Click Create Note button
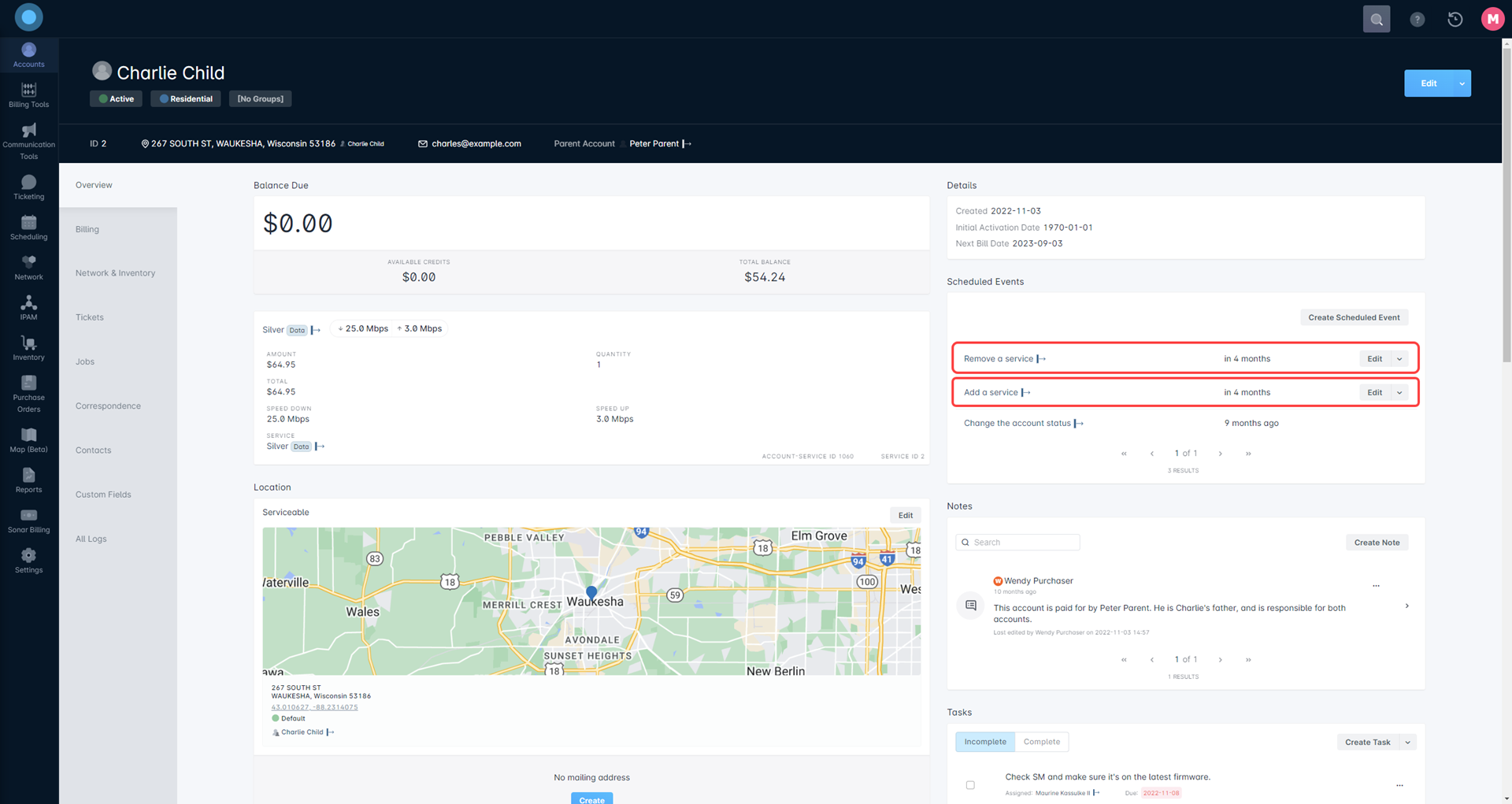 [x=1377, y=543]
